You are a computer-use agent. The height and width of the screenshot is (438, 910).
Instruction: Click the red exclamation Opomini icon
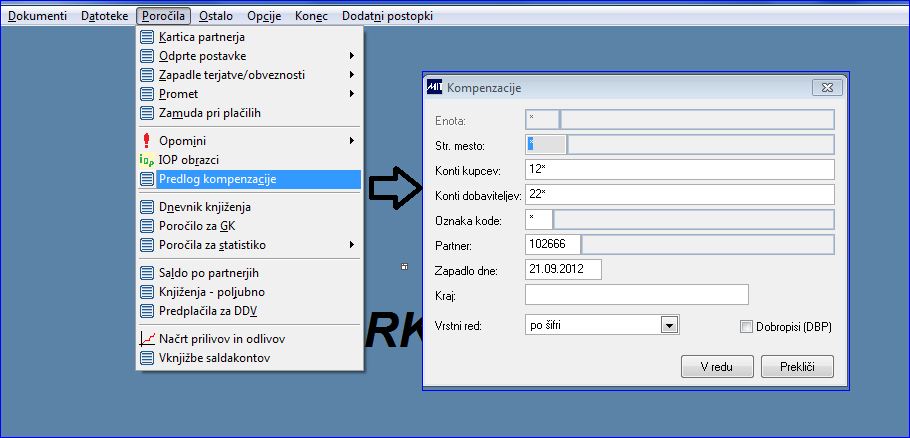tap(147, 141)
